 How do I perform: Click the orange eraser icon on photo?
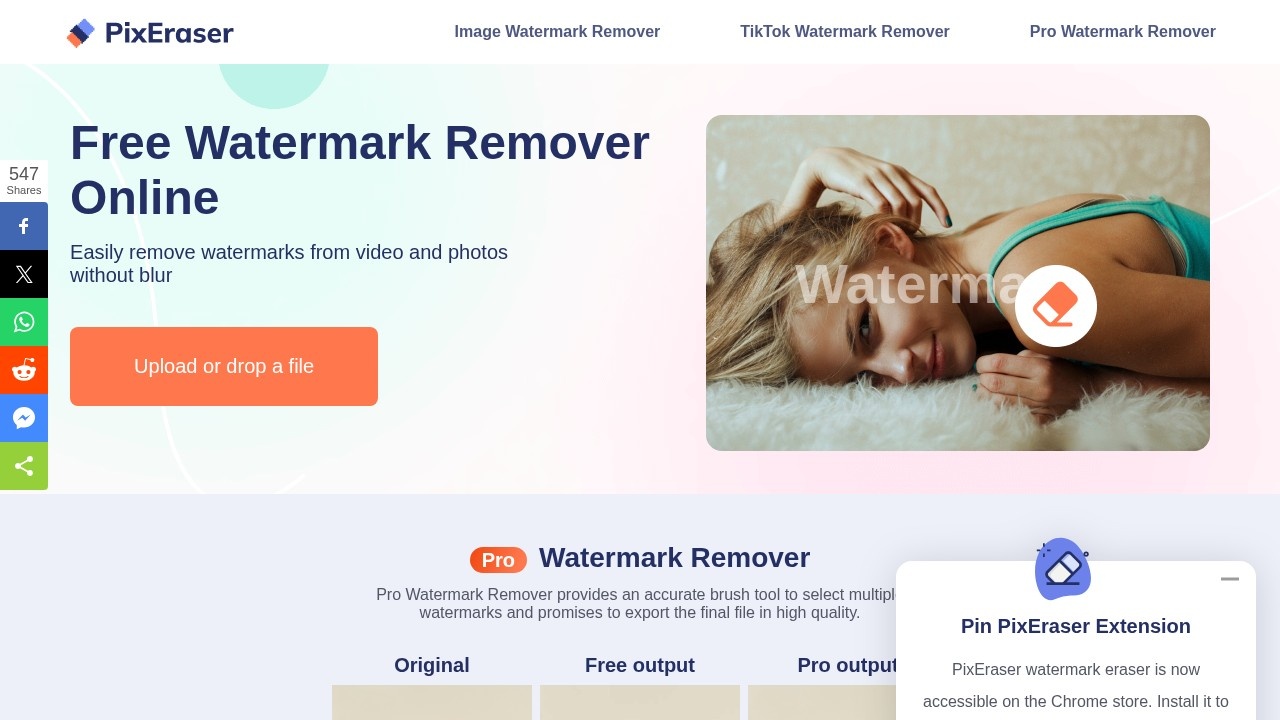[1056, 306]
